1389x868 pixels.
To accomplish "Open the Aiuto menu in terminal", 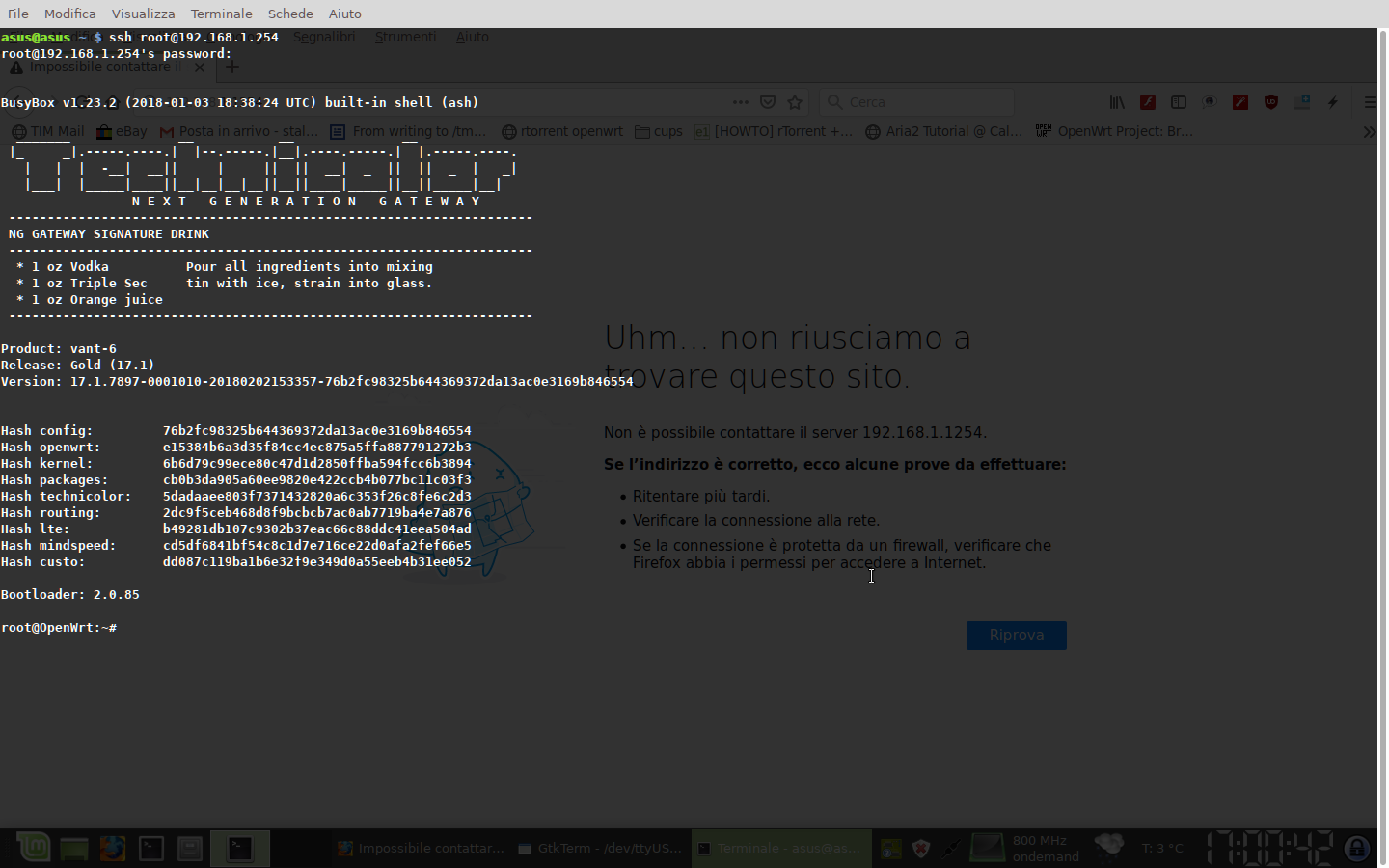I will tap(344, 14).
